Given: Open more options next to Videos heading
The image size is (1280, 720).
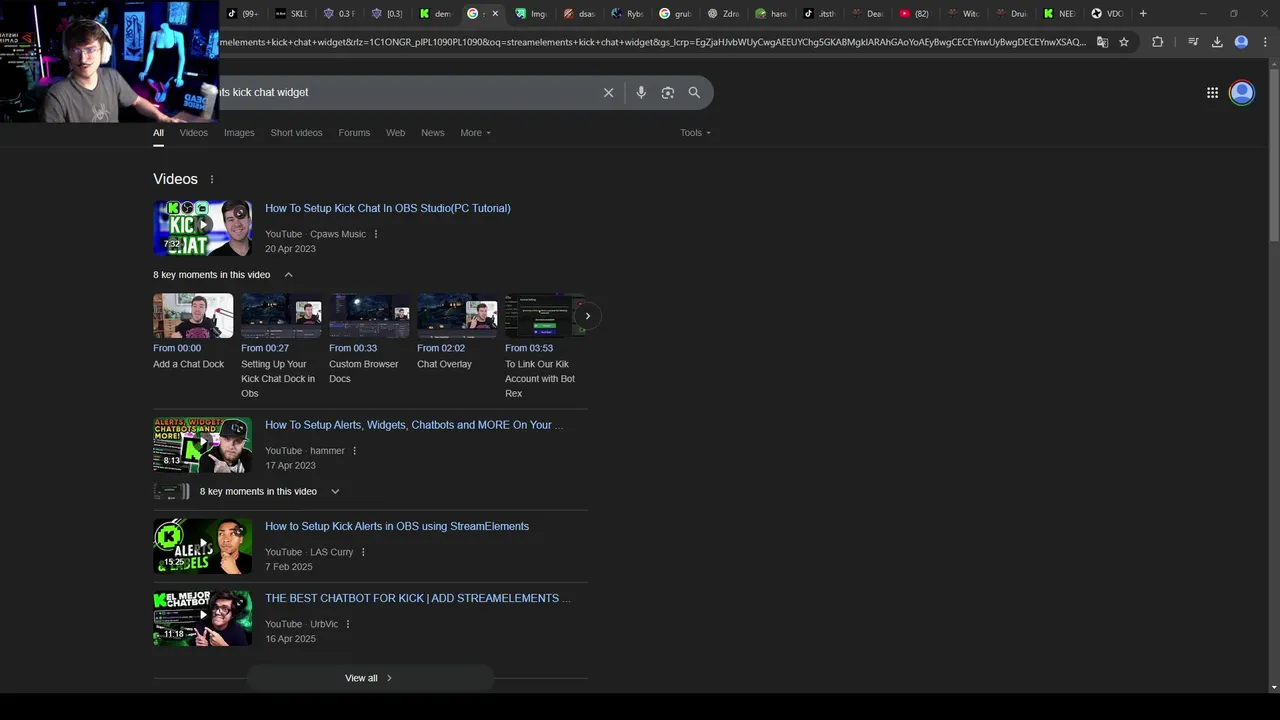Looking at the screenshot, I should click(212, 179).
